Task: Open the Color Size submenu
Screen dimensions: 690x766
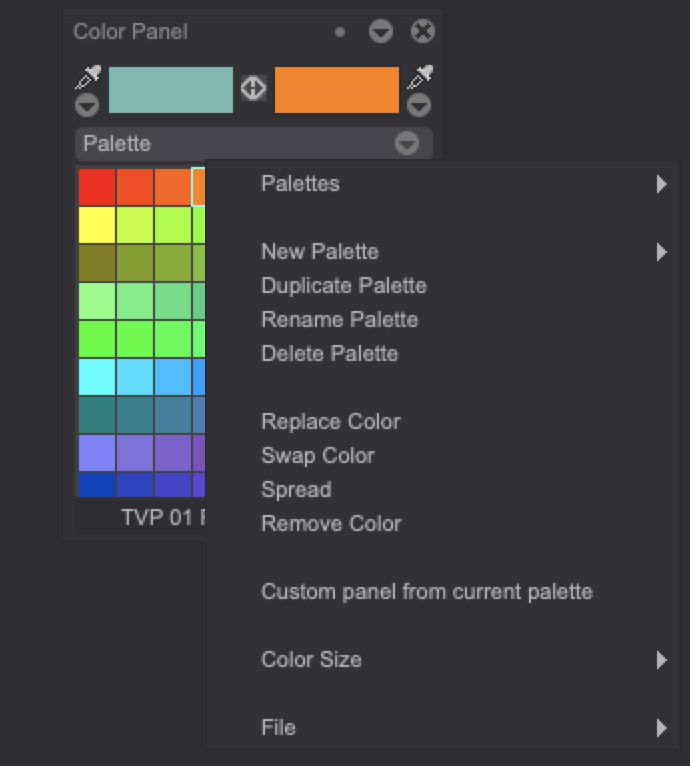Action: coord(443,660)
